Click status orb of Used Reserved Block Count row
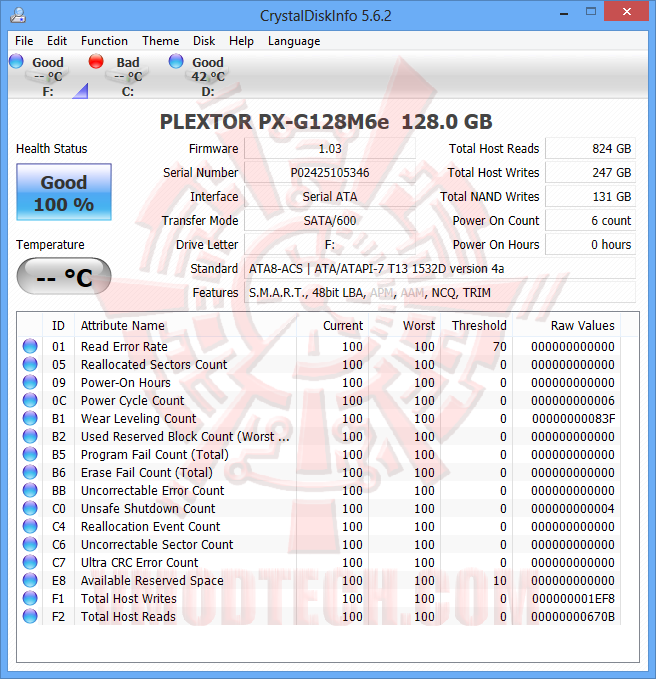Screen dimensions: 656x679 pyautogui.click(x=30, y=436)
